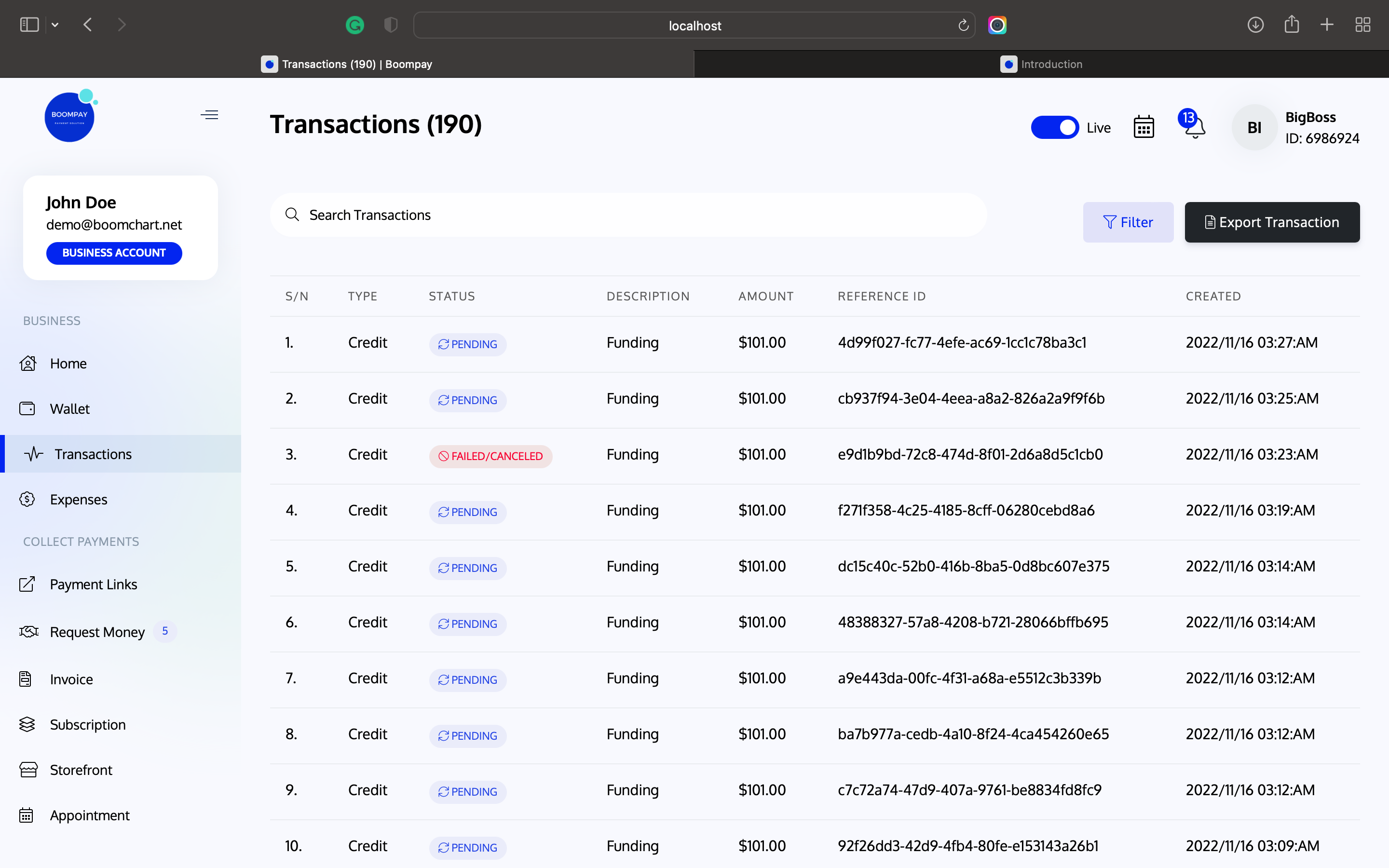
Task: Toggle the Live mode switch off
Action: pos(1055,127)
